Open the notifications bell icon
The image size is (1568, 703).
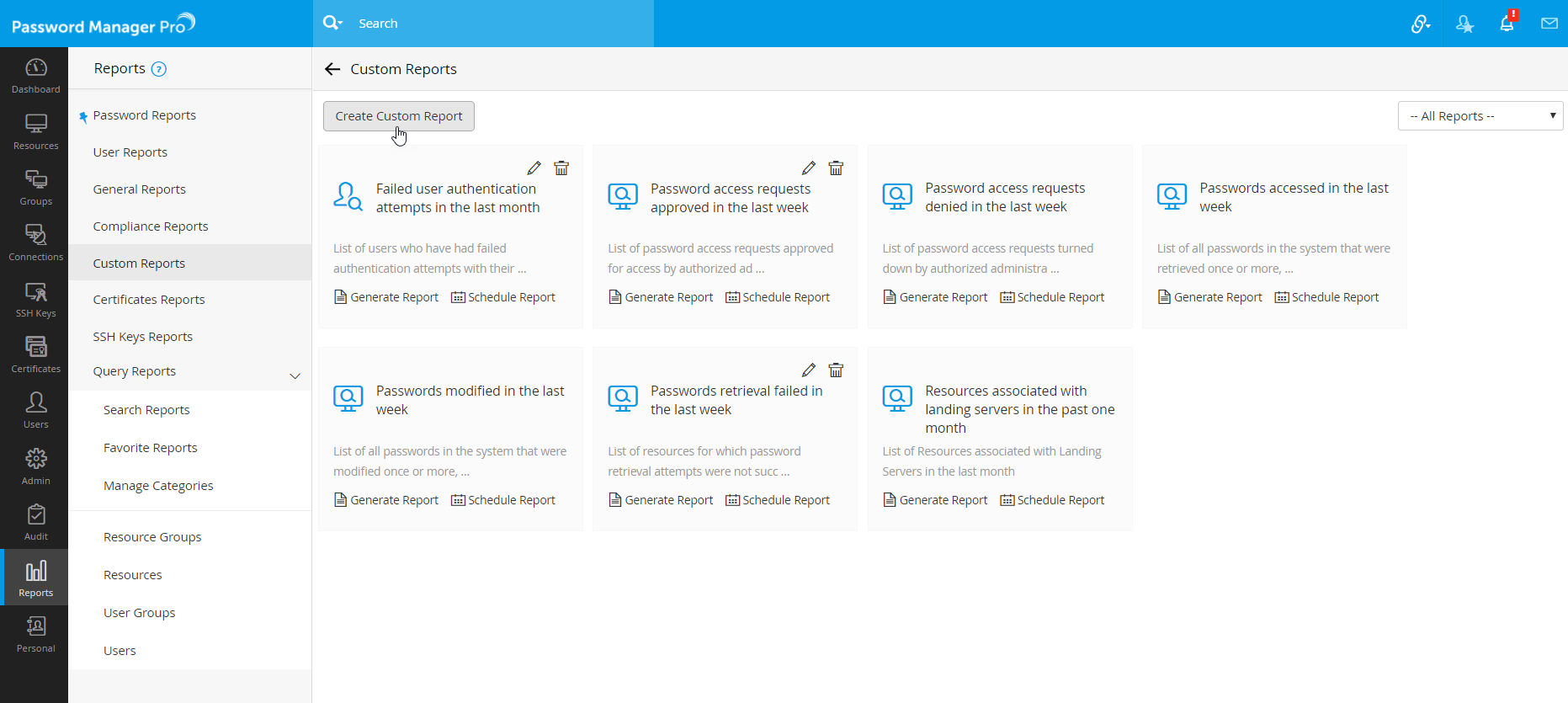coord(1507,24)
